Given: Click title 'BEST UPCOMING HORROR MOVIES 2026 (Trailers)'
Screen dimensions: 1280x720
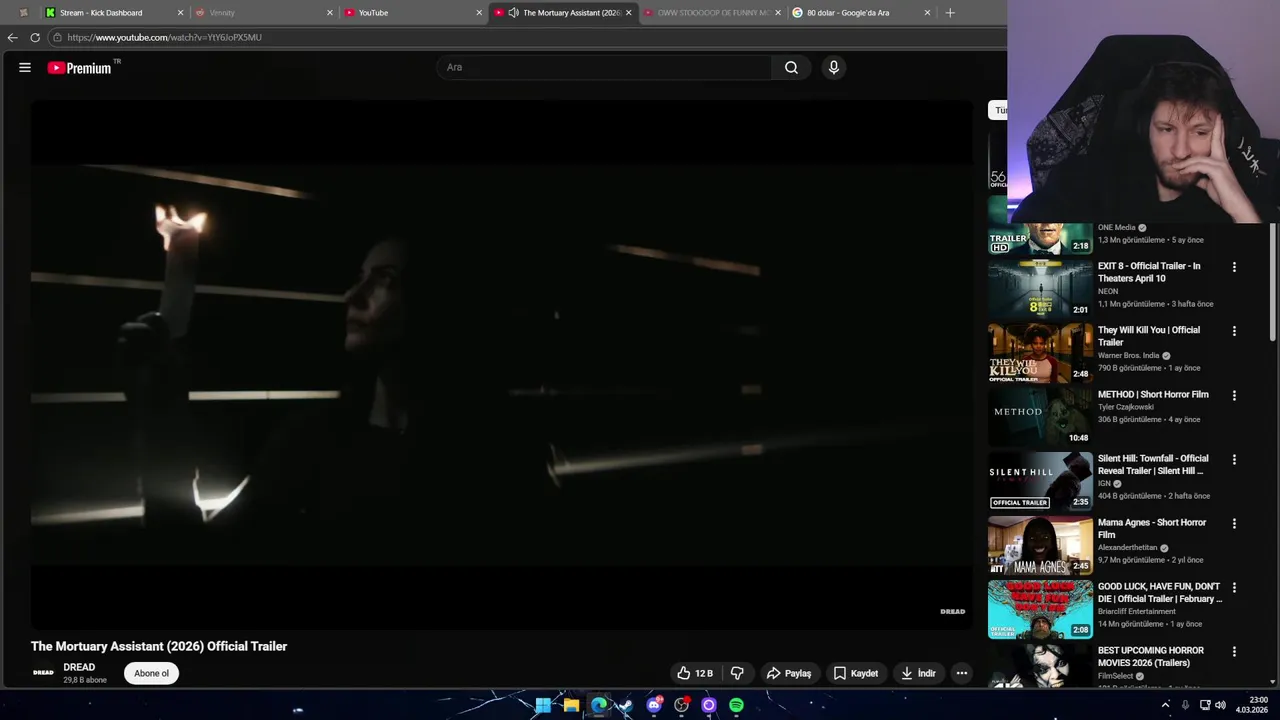Looking at the screenshot, I should coord(1151,656).
